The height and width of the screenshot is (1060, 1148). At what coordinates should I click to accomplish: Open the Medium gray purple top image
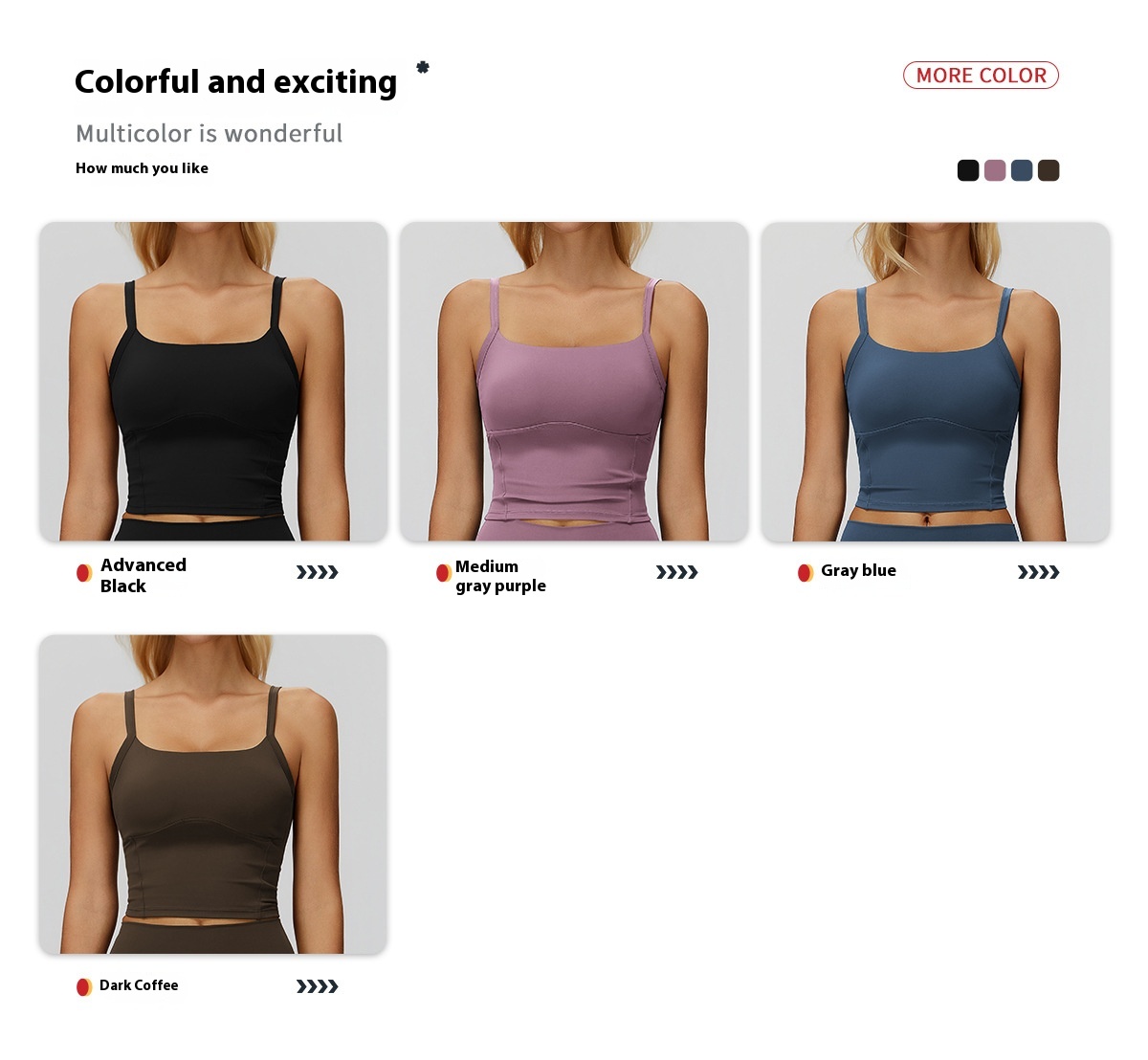574,382
